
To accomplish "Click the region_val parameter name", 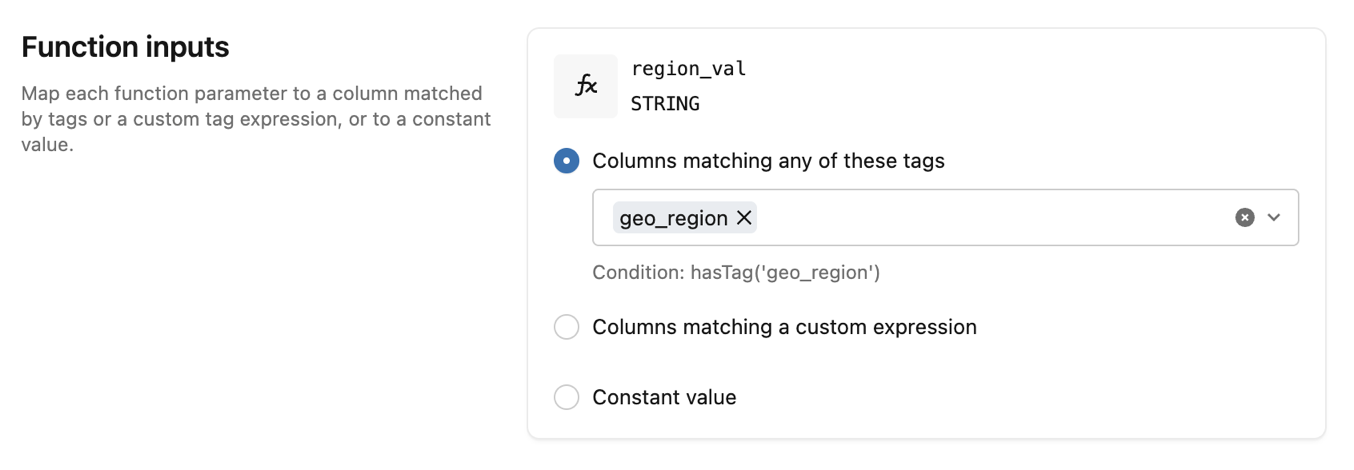I will [688, 69].
